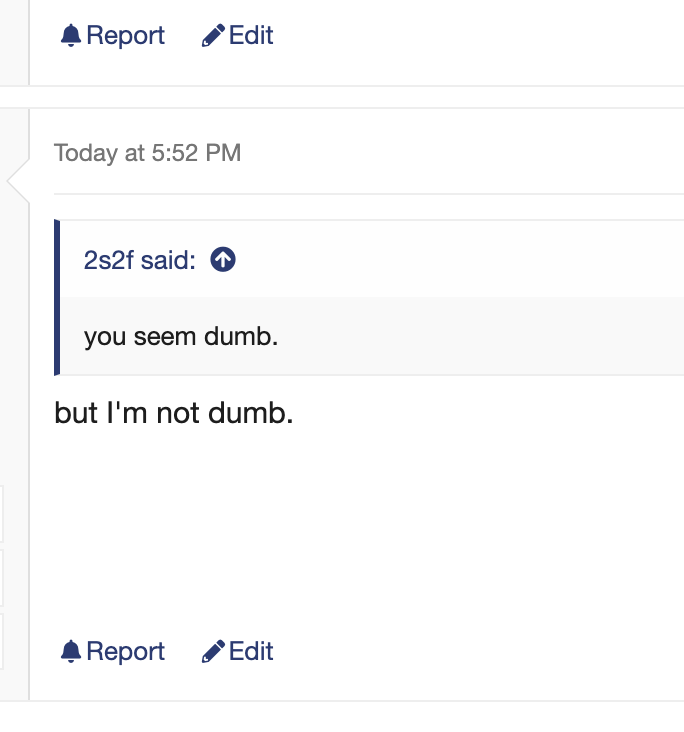Click the quote header bar containing "2s2f said:"
This screenshot has width=684, height=732.
(372, 259)
